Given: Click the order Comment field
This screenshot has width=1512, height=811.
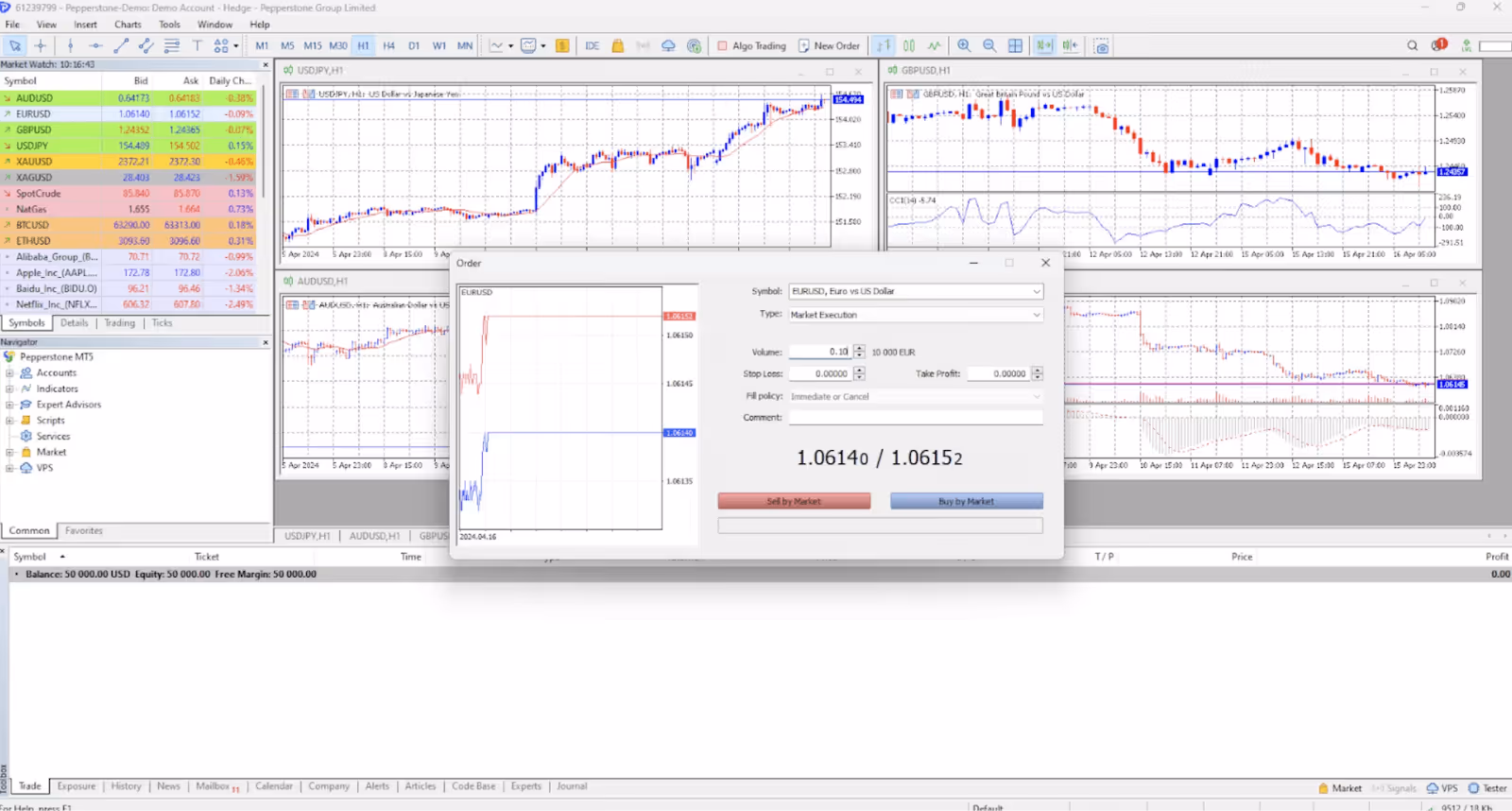Looking at the screenshot, I should (916, 417).
